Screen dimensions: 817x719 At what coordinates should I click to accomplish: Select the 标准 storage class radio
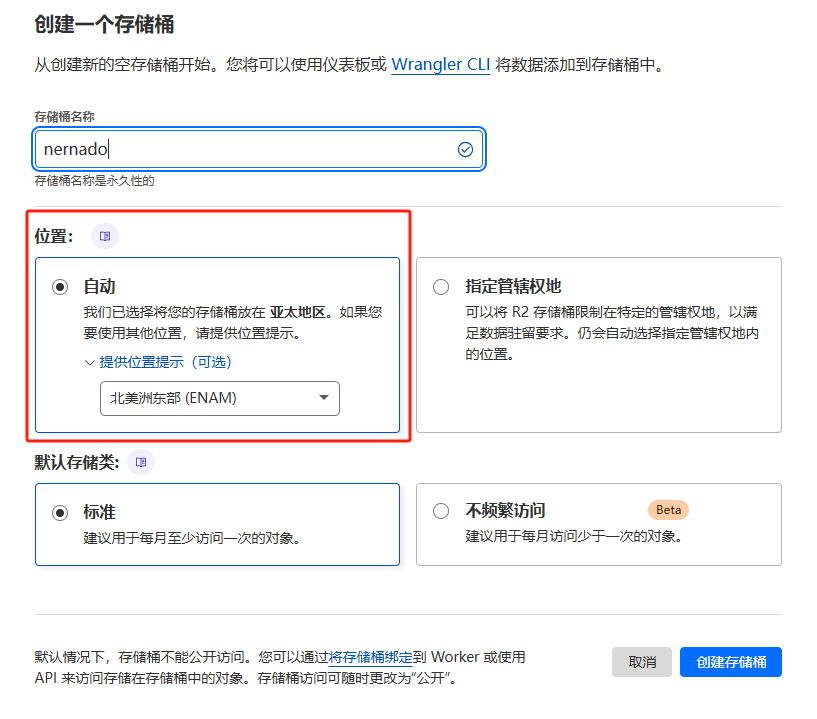60,513
